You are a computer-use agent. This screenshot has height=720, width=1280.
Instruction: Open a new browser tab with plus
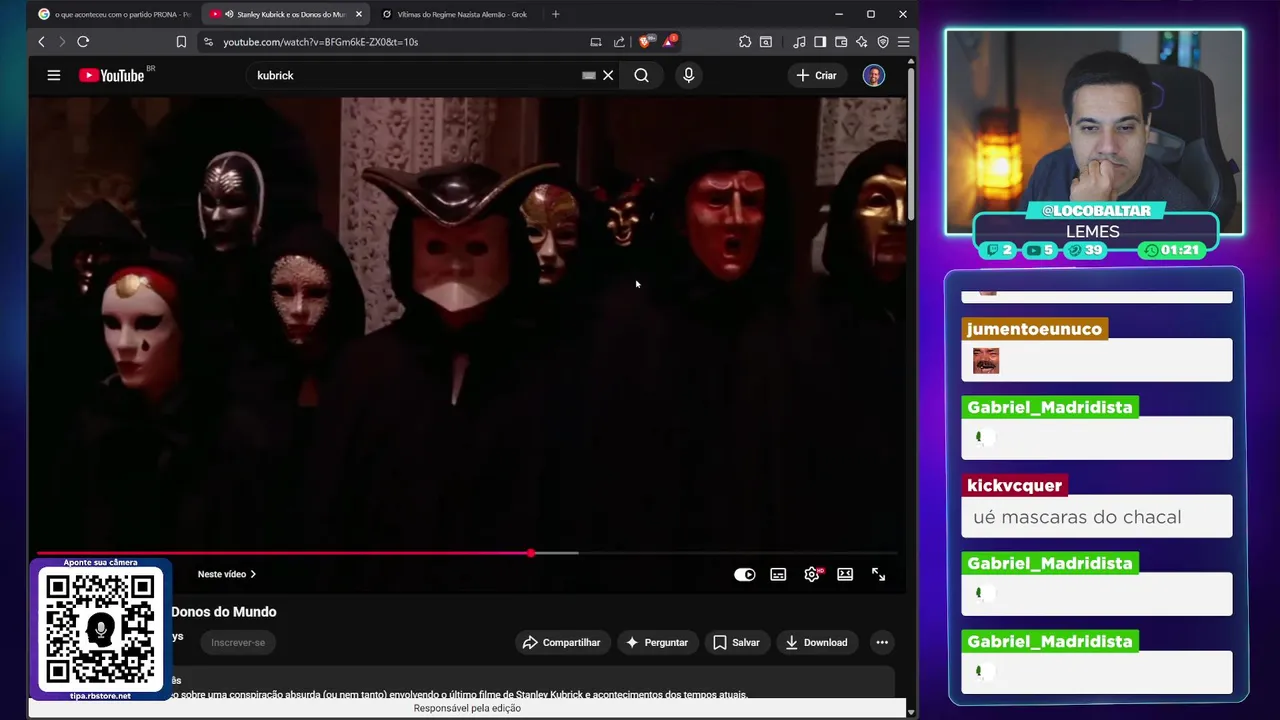pos(556,14)
